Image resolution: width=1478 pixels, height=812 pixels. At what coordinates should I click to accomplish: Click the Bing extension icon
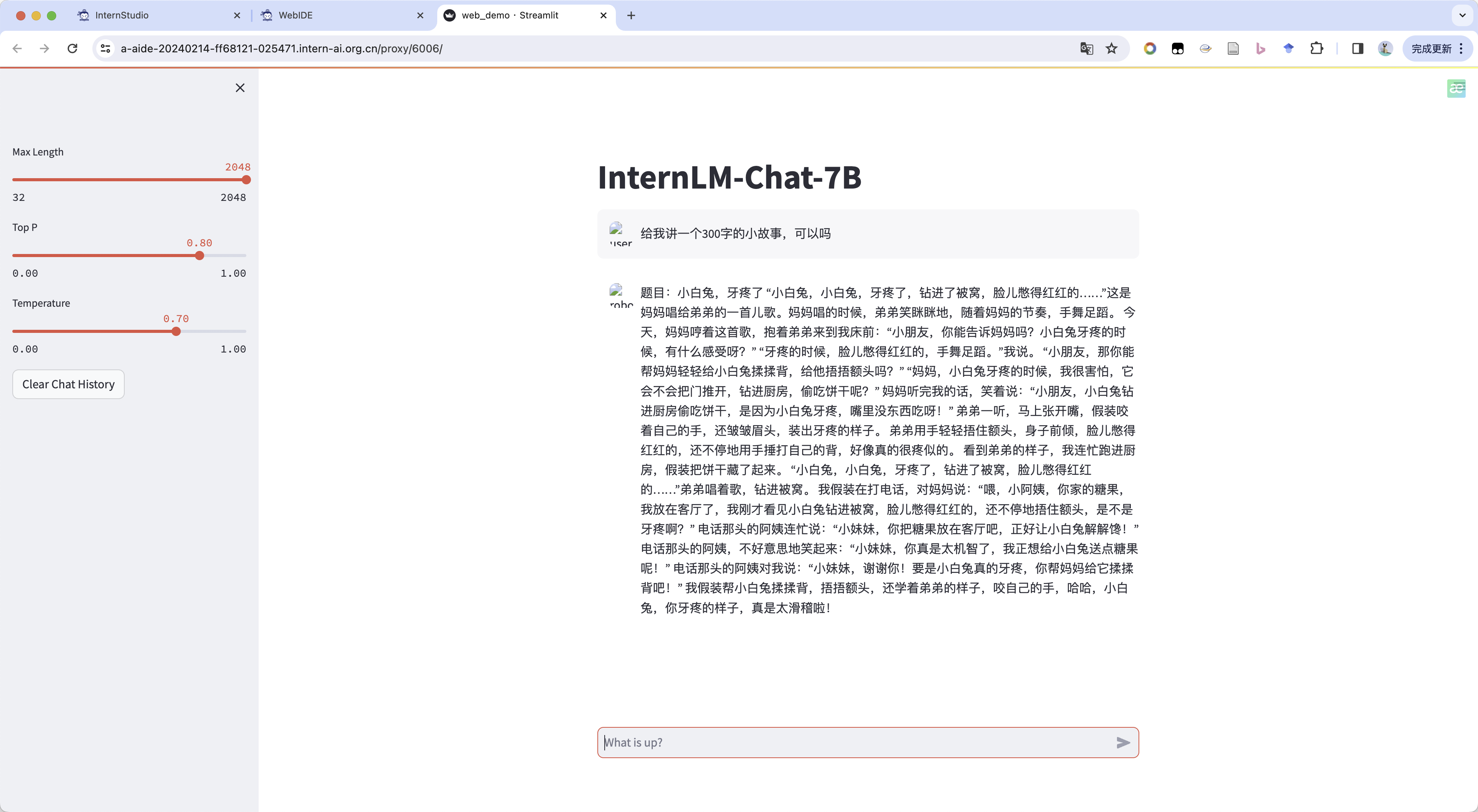[1261, 49]
